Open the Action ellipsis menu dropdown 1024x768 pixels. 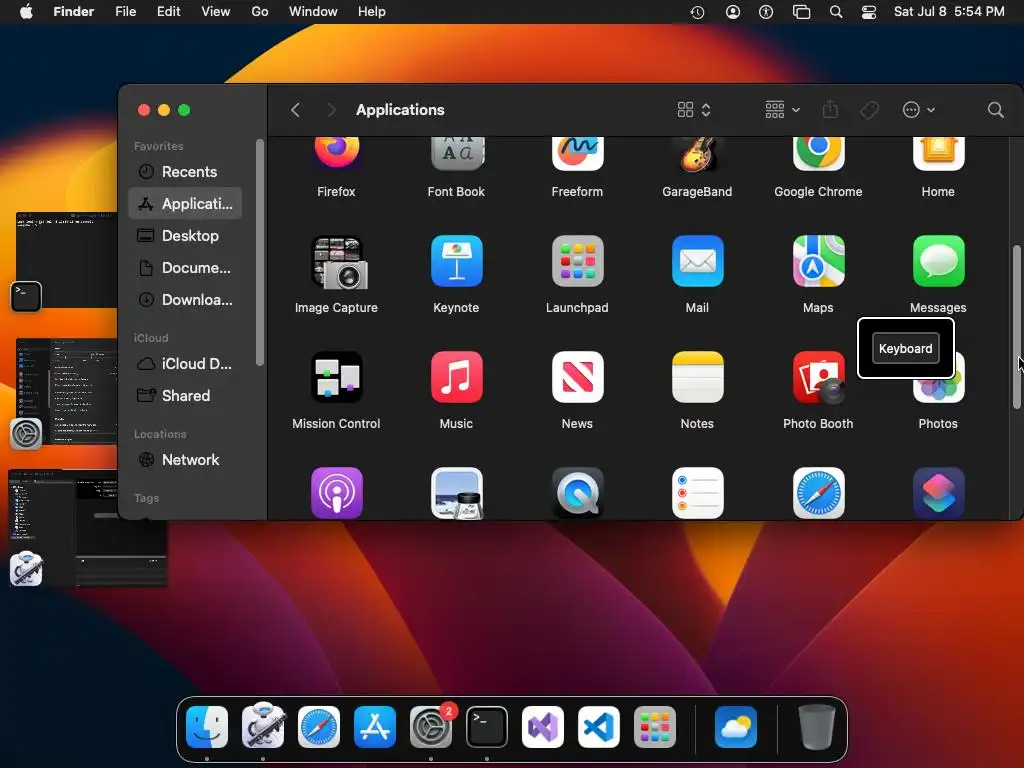point(918,110)
